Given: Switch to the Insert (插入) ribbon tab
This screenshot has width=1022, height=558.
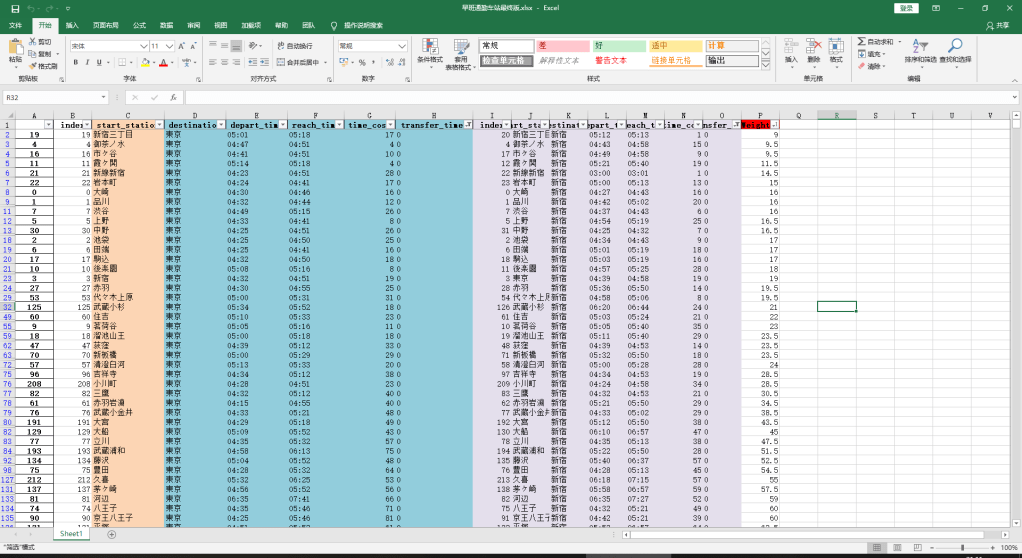Looking at the screenshot, I should point(73,24).
